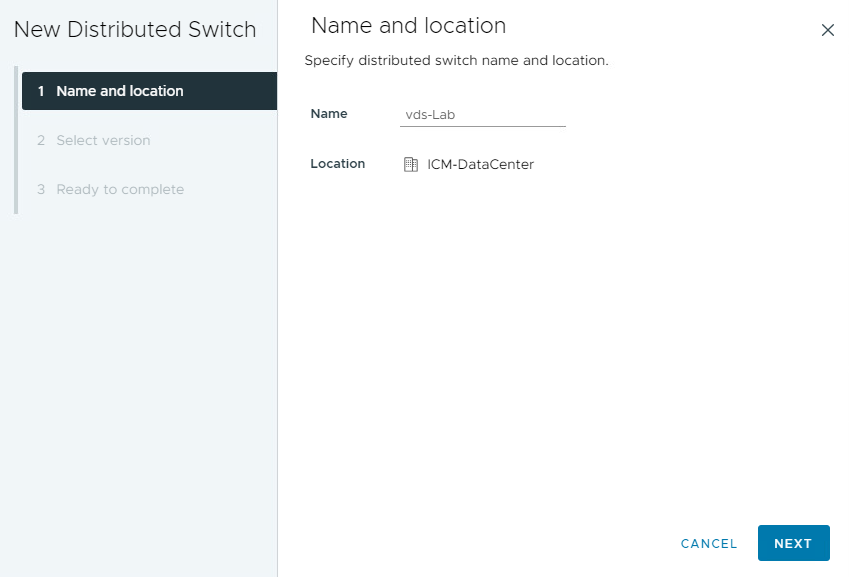Screen dimensions: 849x577
Task: Click the Location label
Action: (x=337, y=163)
